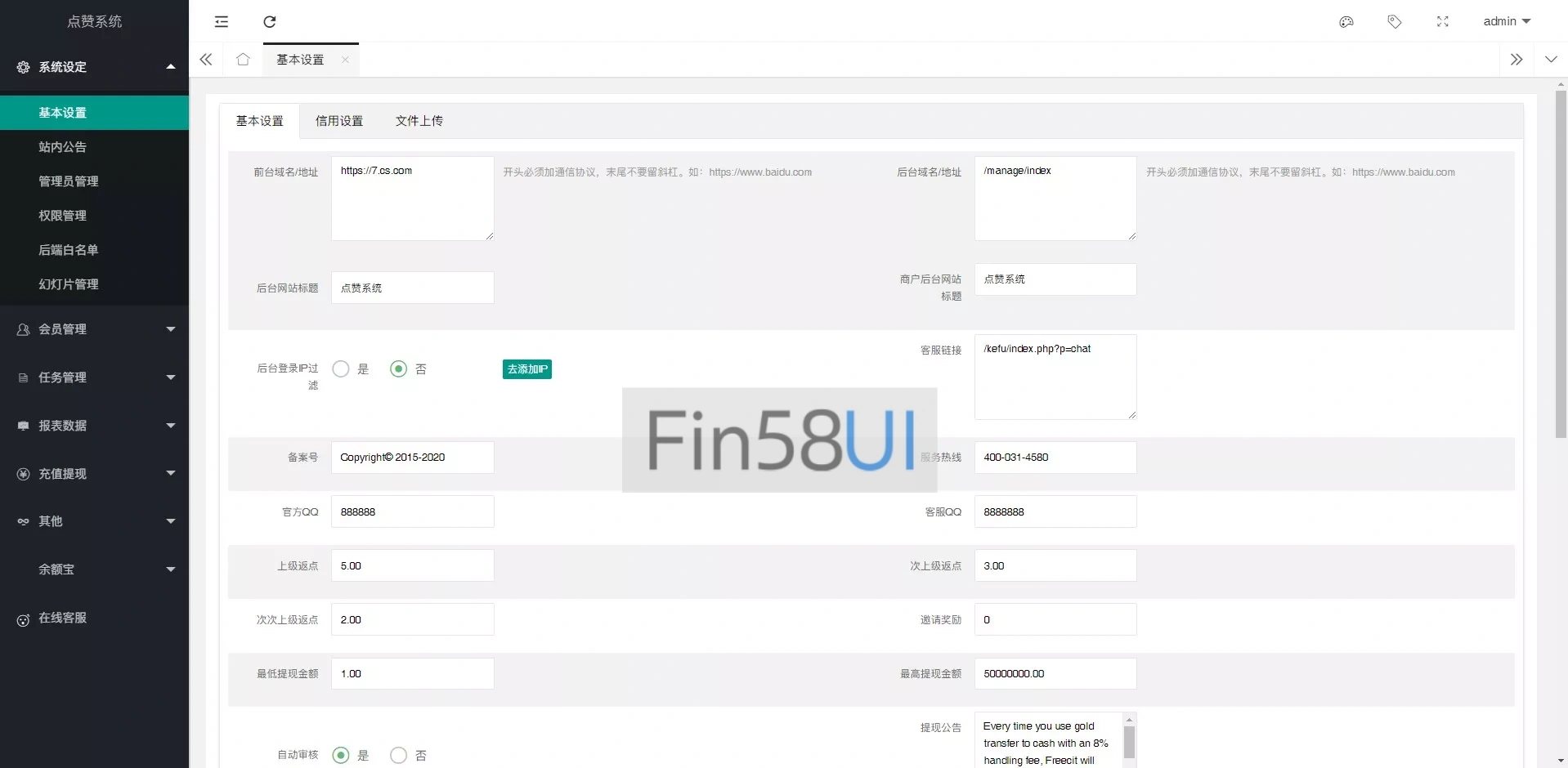Click the 去添加IP button
Viewport: 1568px width, 768px height.
(x=526, y=369)
